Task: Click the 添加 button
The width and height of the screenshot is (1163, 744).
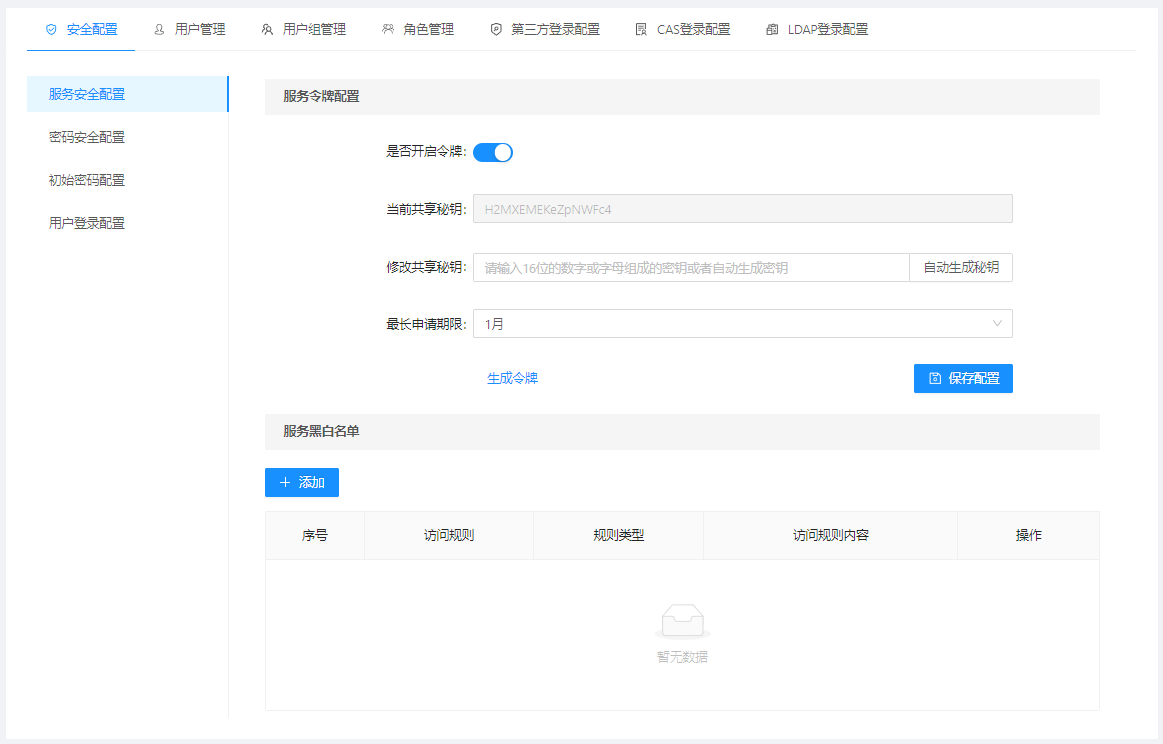Action: point(302,483)
